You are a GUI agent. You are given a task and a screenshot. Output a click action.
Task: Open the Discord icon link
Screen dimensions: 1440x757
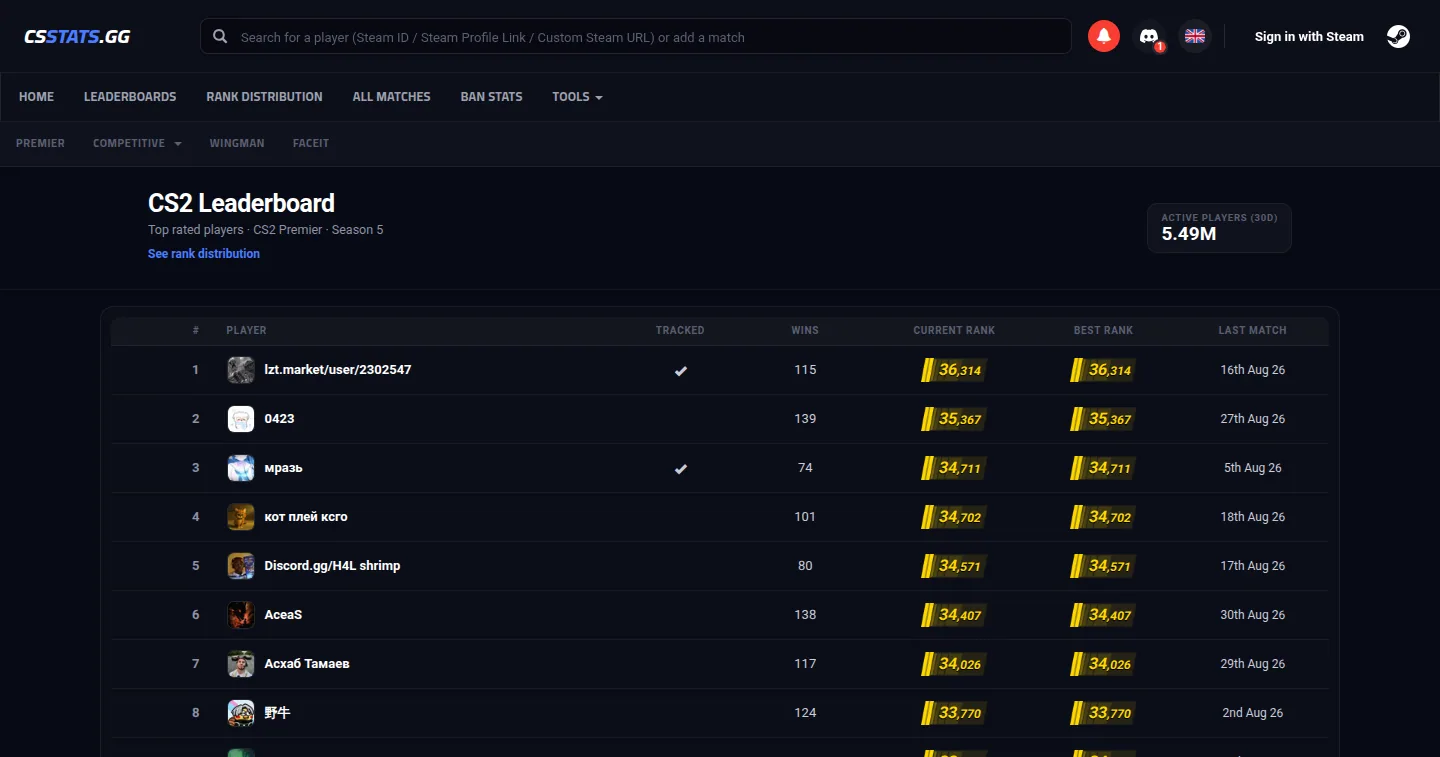pos(1149,36)
